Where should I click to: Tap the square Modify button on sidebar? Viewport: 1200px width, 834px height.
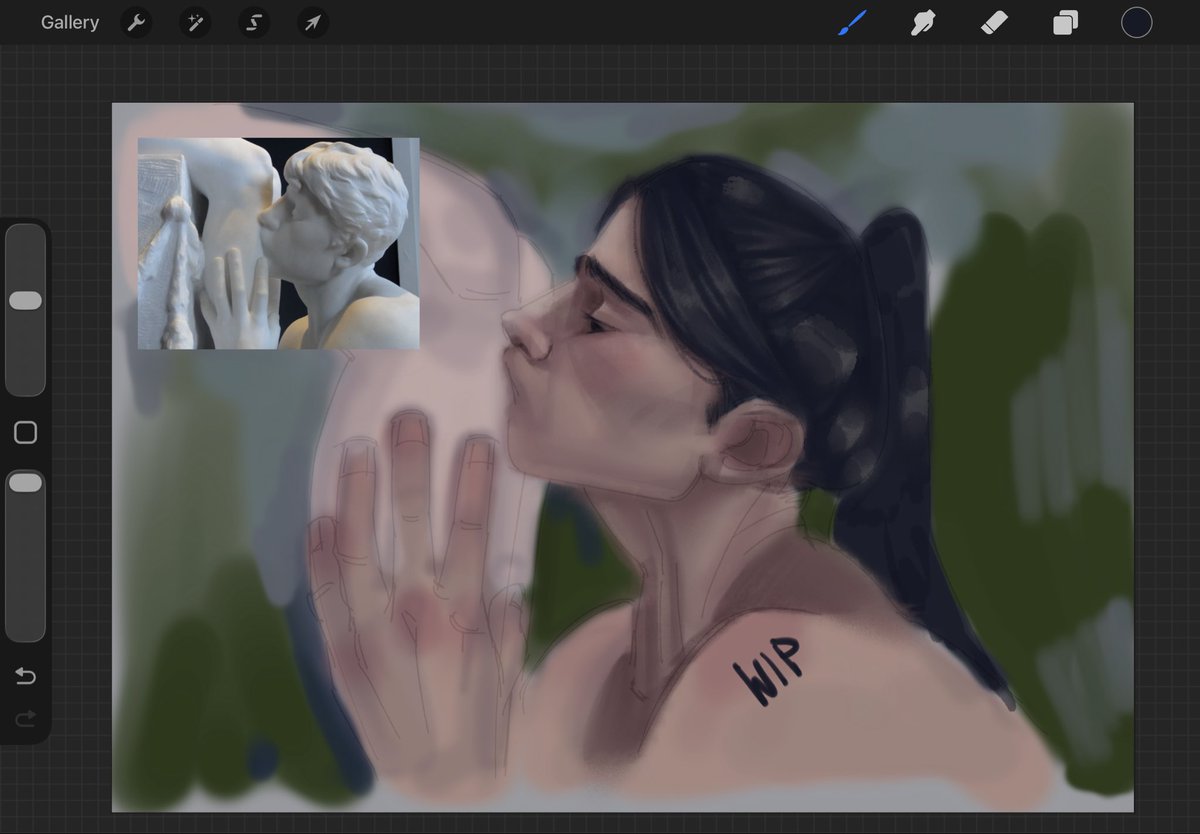[26, 432]
